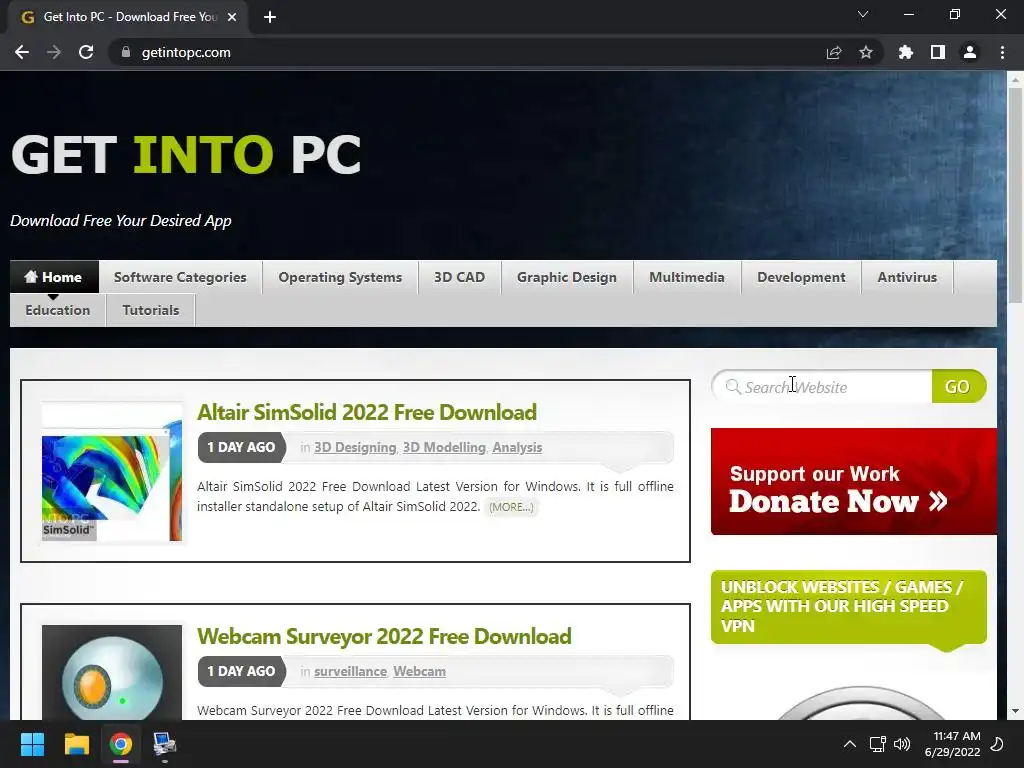Share this page via share icon

point(834,52)
